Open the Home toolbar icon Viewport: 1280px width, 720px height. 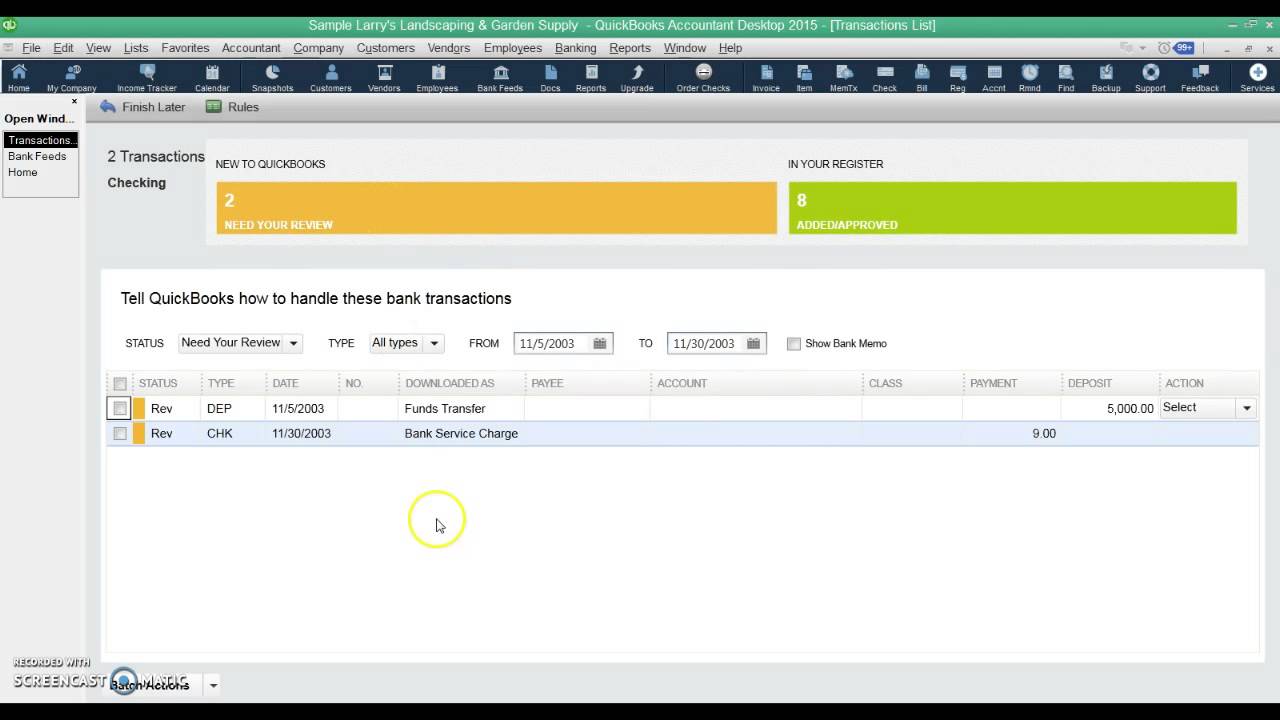tap(18, 78)
